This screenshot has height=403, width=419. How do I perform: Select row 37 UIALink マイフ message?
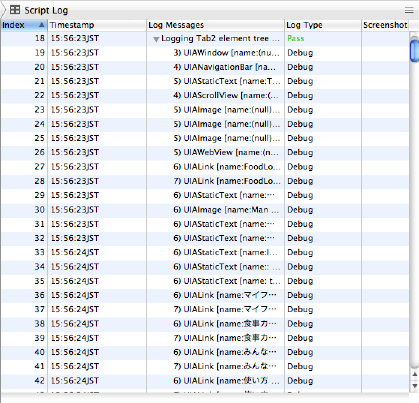click(x=225, y=309)
